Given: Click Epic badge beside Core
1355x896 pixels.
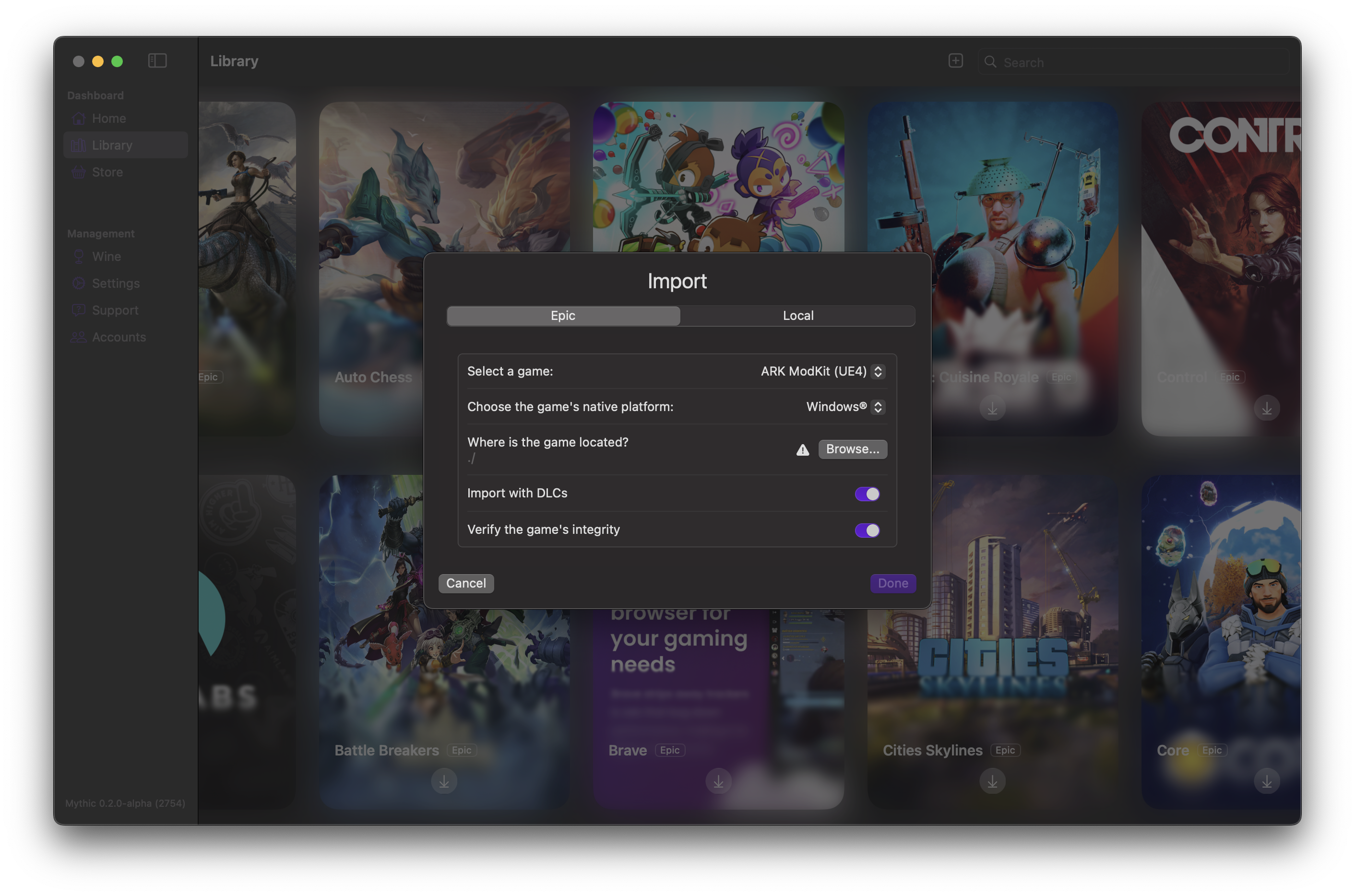Looking at the screenshot, I should (1211, 750).
